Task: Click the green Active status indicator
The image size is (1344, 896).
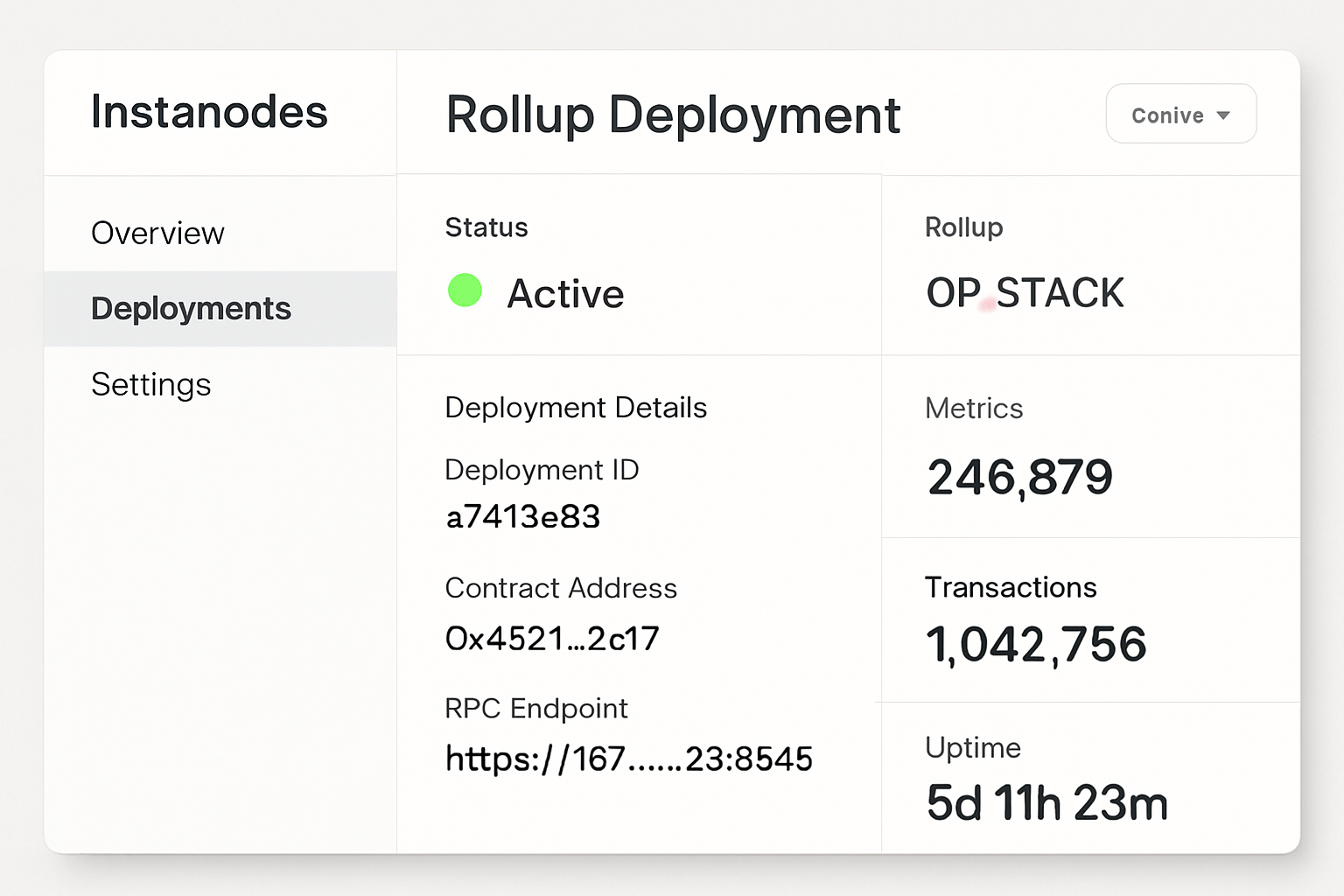Action: coord(465,290)
